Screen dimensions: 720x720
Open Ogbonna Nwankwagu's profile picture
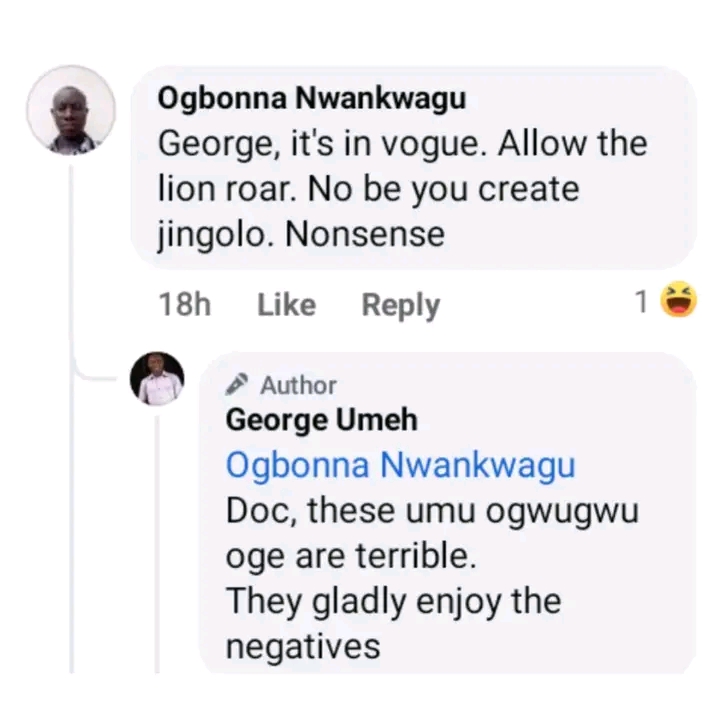click(x=70, y=112)
